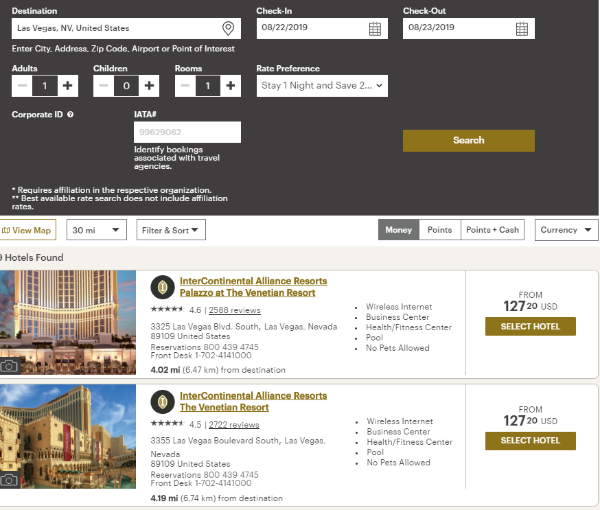Image resolution: width=600 pixels, height=510 pixels.
Task: Open the Check-In calendar icon
Action: 375,29
